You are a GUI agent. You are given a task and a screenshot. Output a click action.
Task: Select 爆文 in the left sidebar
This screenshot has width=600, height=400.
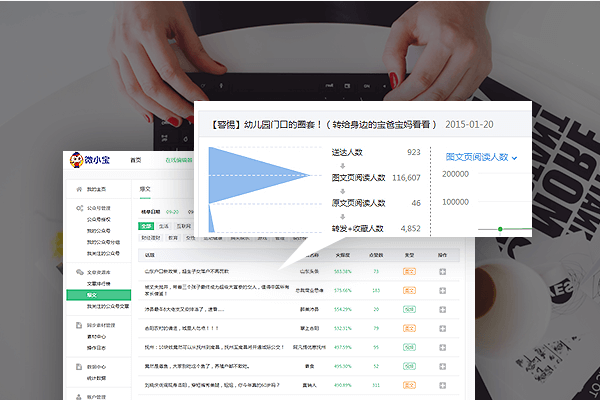click(x=92, y=295)
